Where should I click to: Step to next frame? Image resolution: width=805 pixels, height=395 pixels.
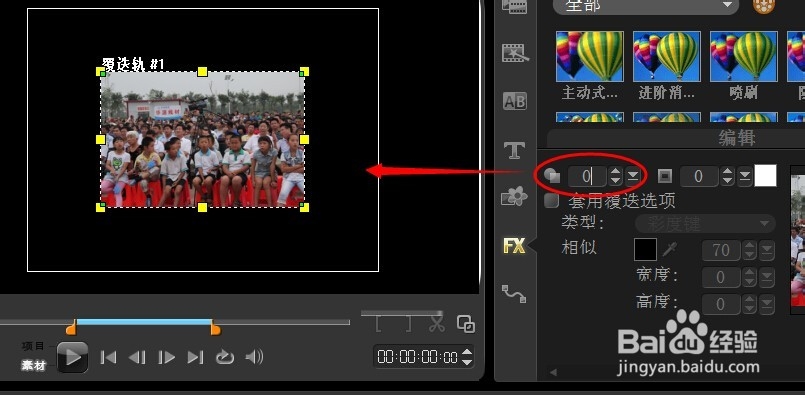(166, 357)
